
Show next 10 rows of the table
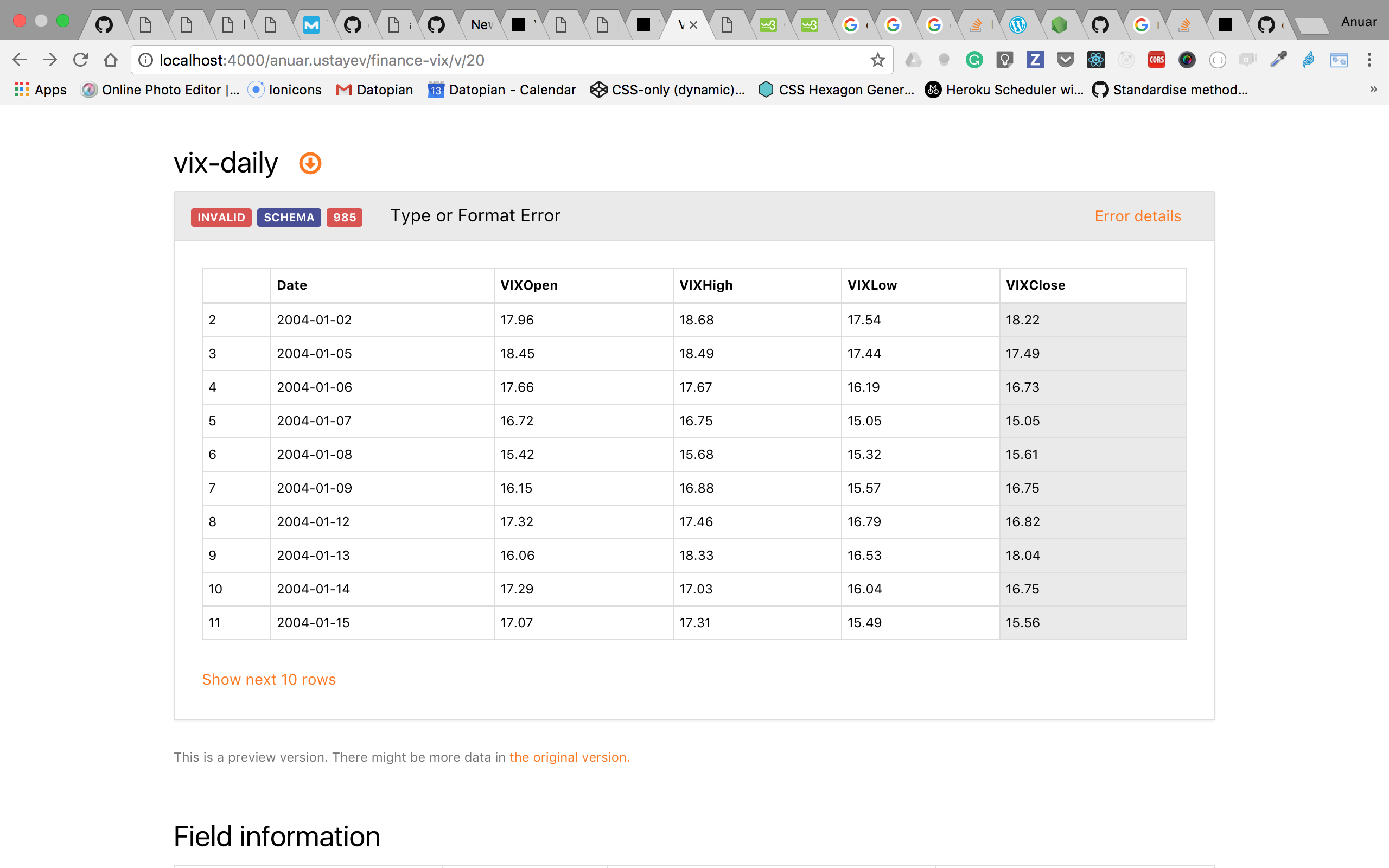[x=269, y=679]
